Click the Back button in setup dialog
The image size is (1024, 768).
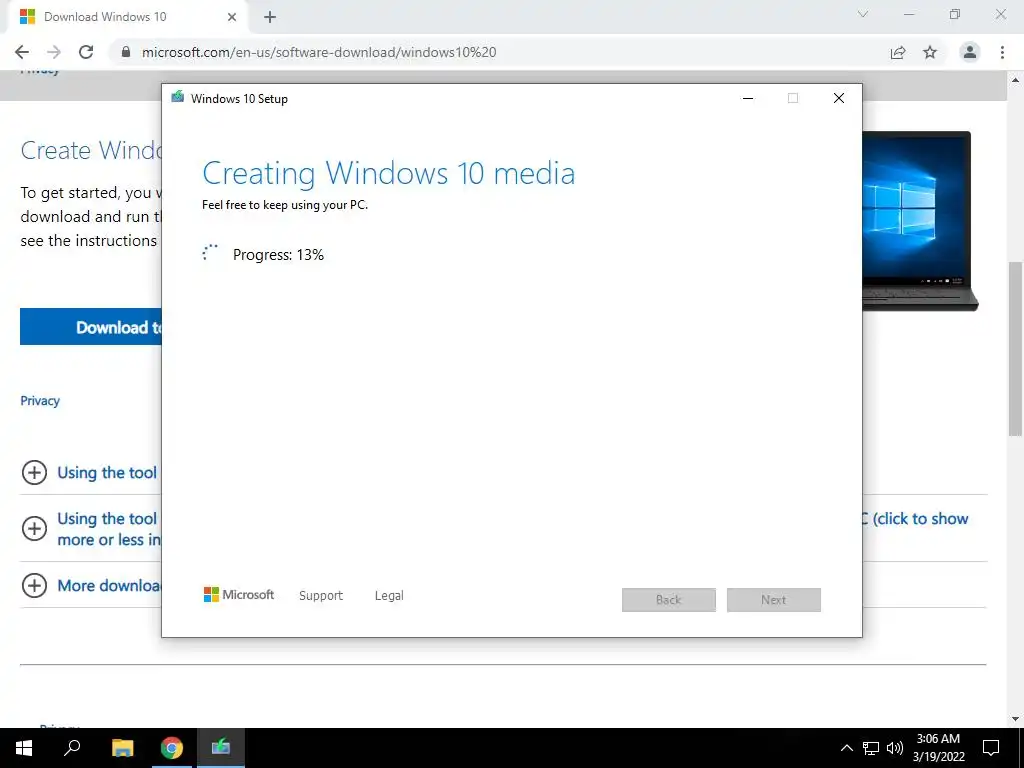coord(669,600)
